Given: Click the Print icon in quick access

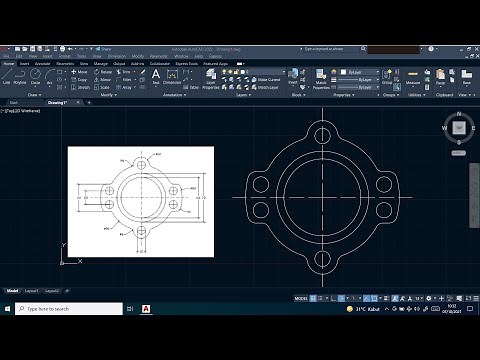Looking at the screenshot, I should coord(62,49).
